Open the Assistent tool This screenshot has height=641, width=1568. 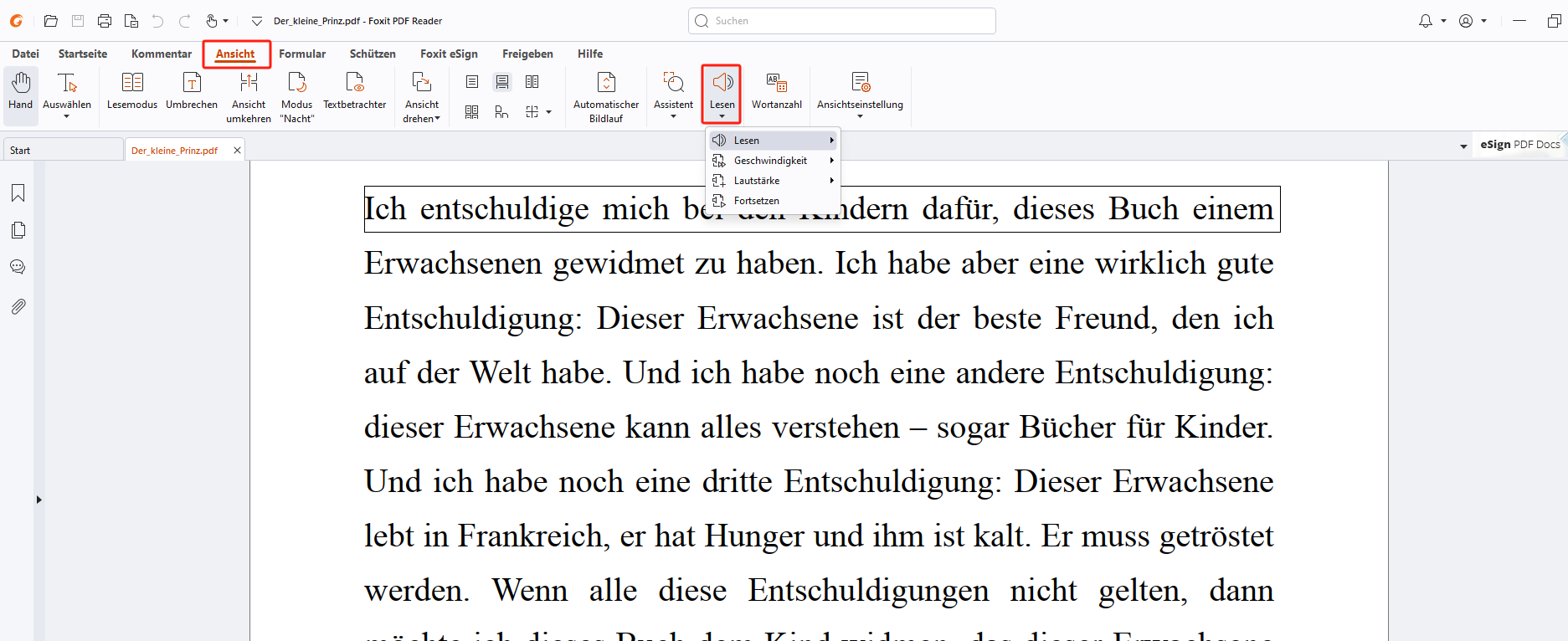tap(673, 95)
